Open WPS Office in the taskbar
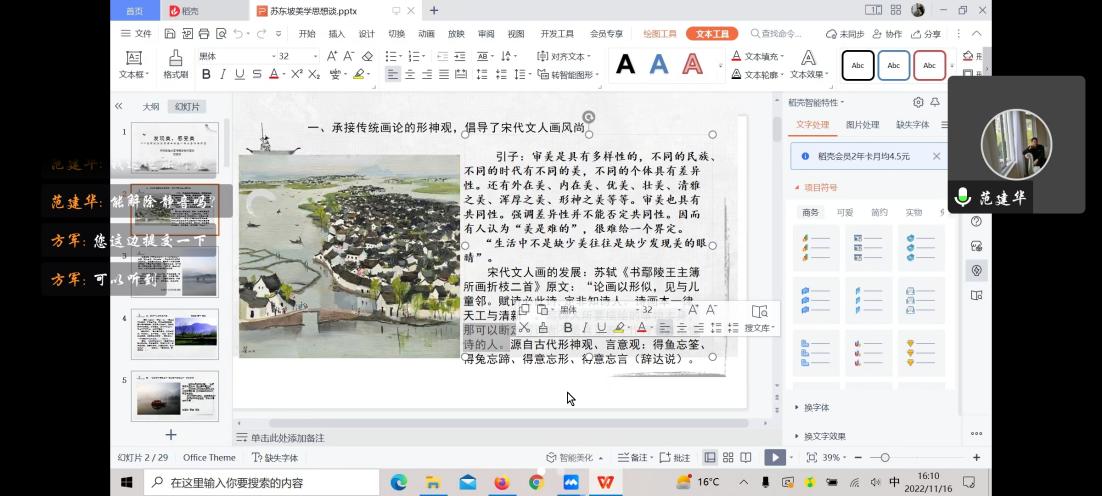This screenshot has height=496, width=1102. [605, 482]
